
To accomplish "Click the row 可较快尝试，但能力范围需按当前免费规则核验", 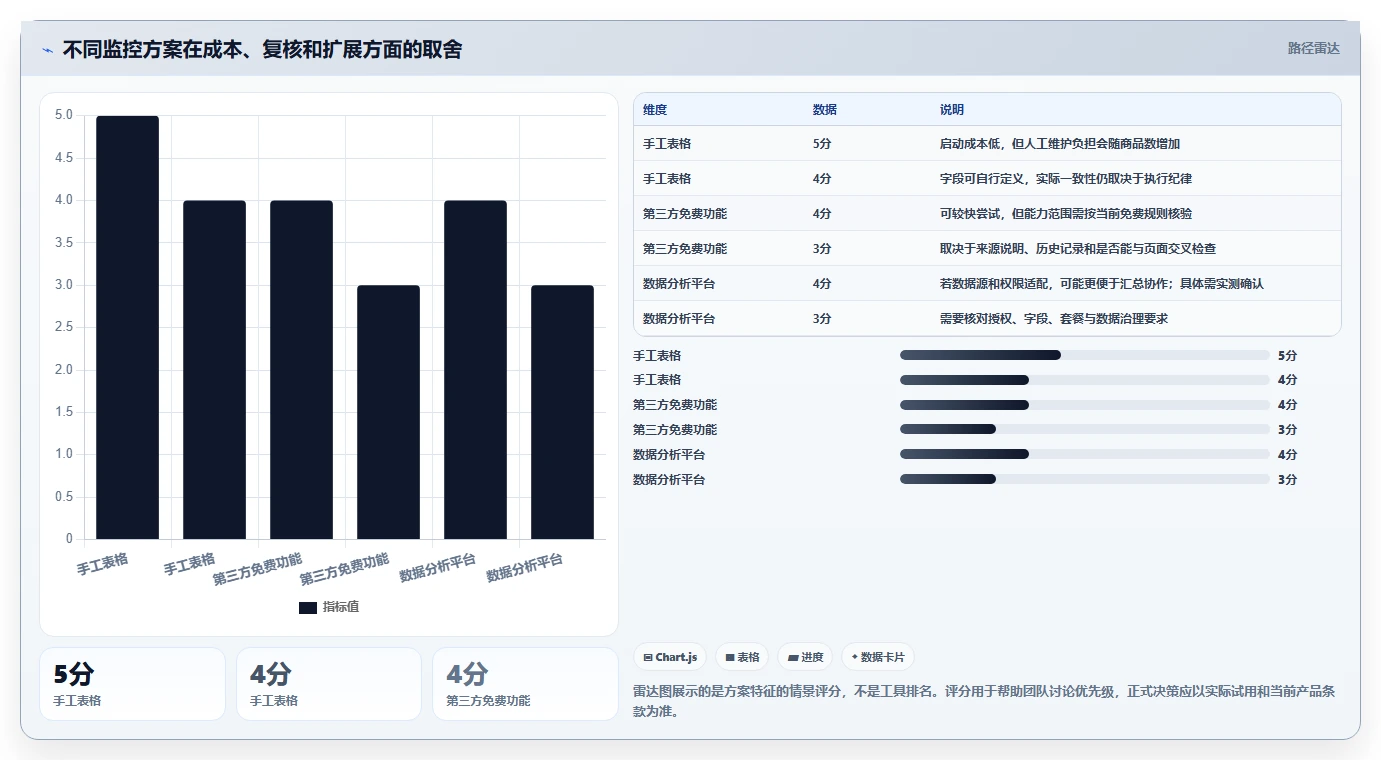I will (987, 214).
